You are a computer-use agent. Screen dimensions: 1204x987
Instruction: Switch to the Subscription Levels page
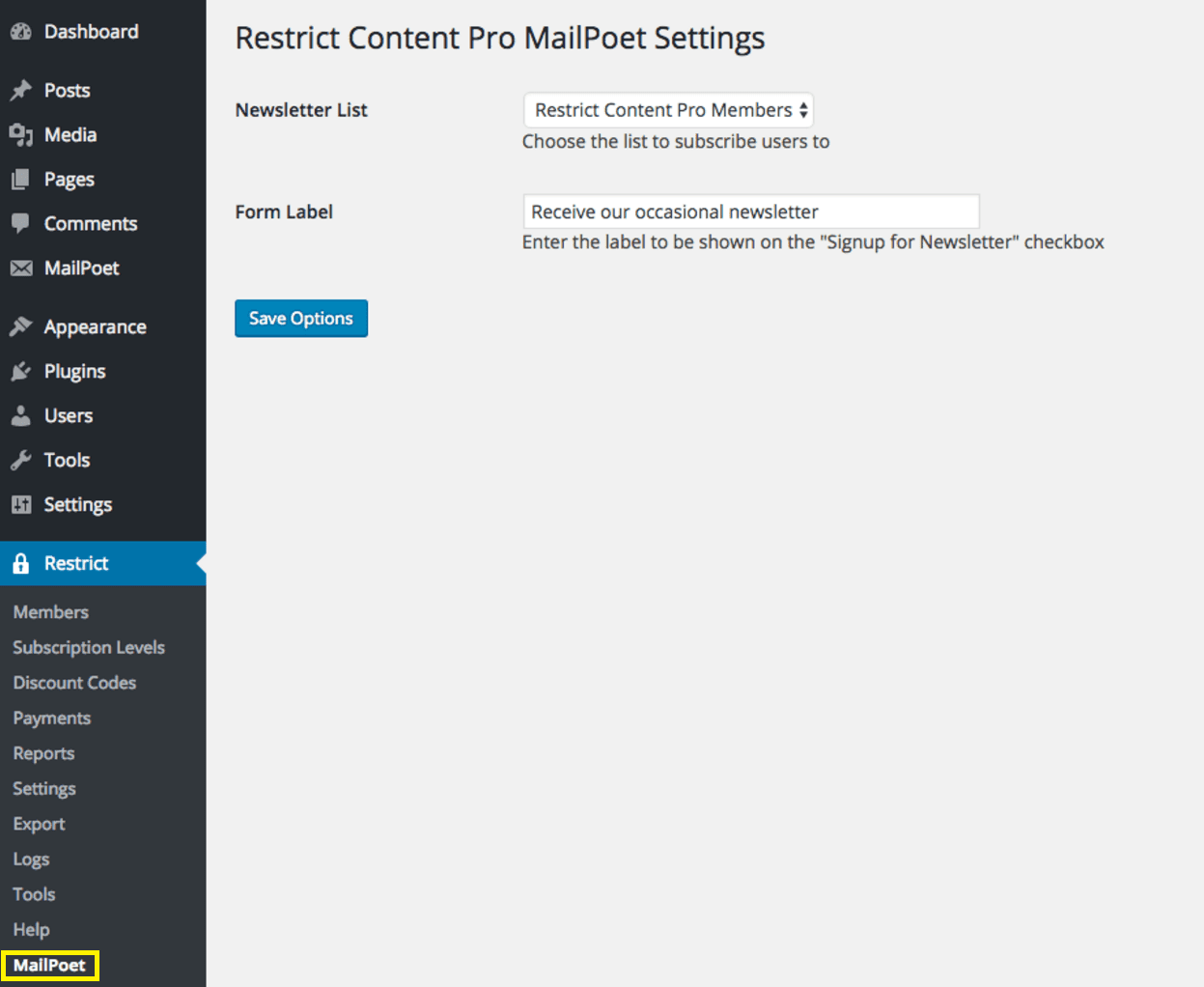pos(89,647)
